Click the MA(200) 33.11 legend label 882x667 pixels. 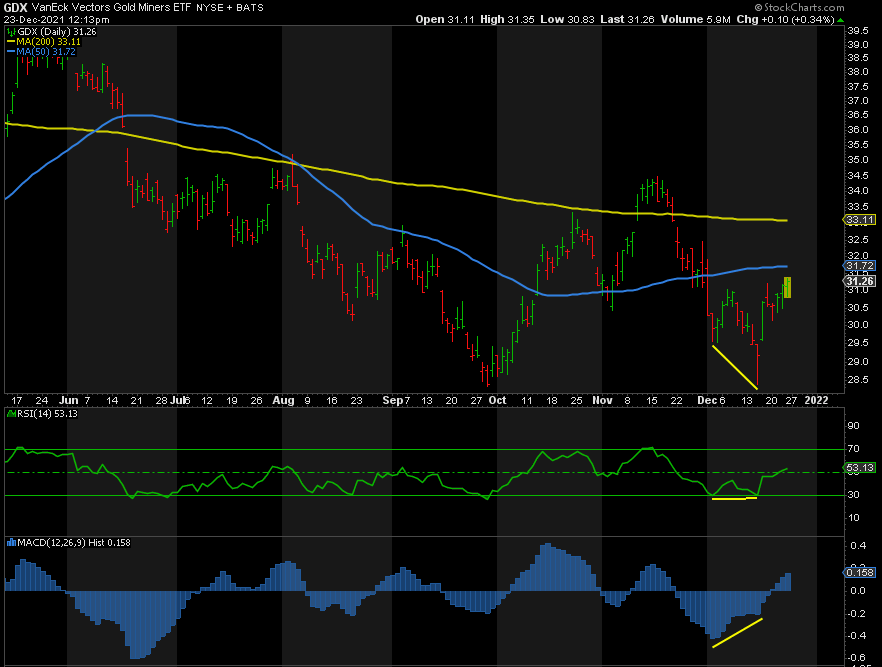click(x=49, y=42)
